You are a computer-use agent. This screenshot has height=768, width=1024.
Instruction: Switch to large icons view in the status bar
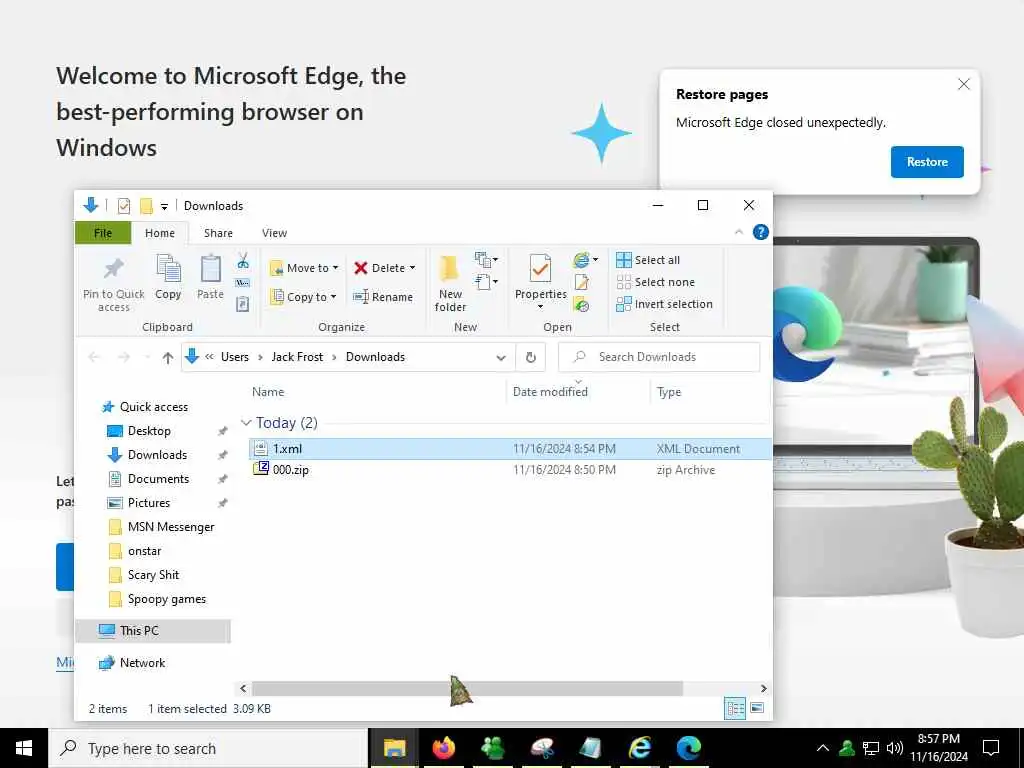757,708
